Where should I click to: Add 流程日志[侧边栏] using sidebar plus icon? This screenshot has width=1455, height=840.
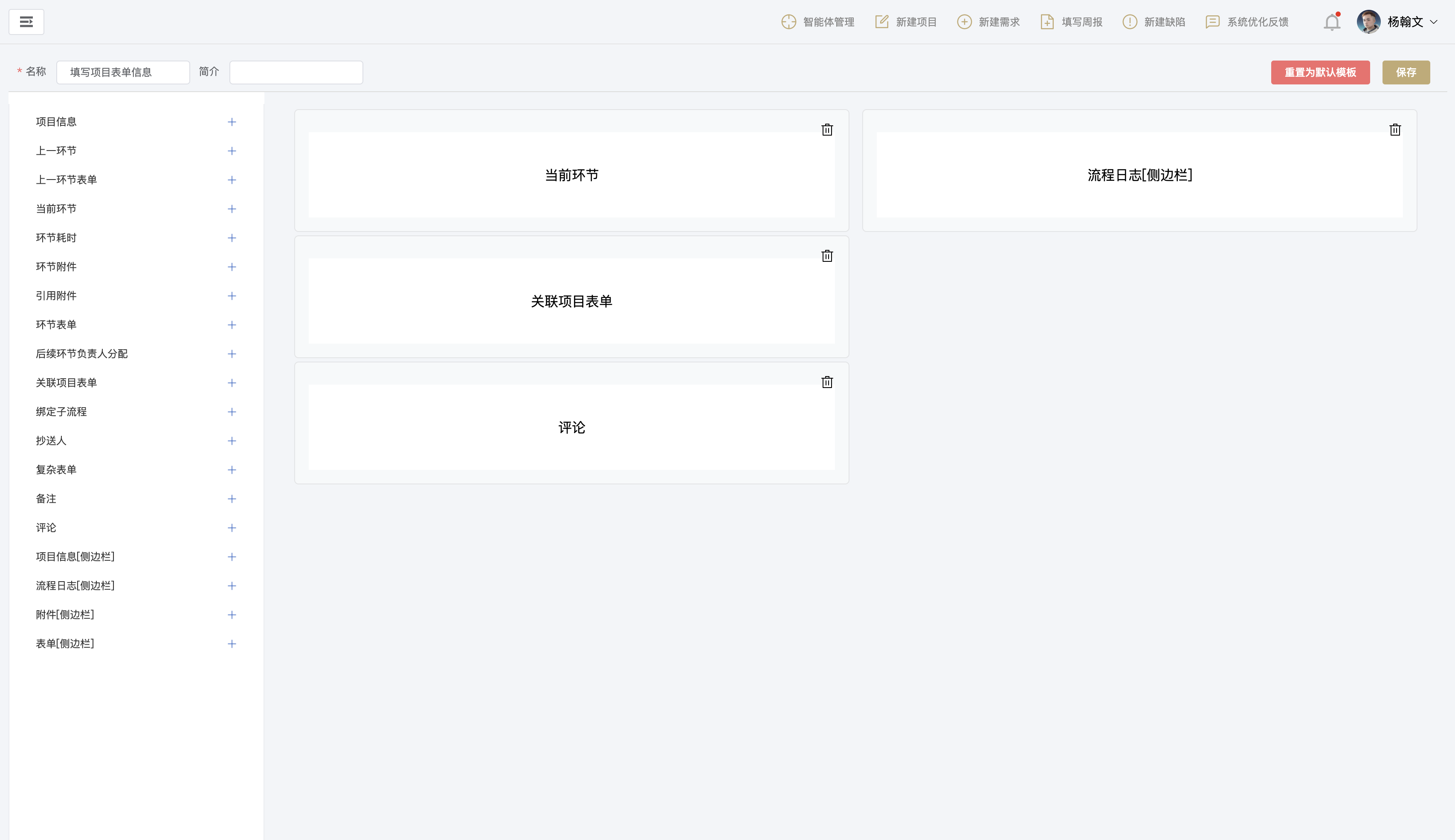click(232, 585)
